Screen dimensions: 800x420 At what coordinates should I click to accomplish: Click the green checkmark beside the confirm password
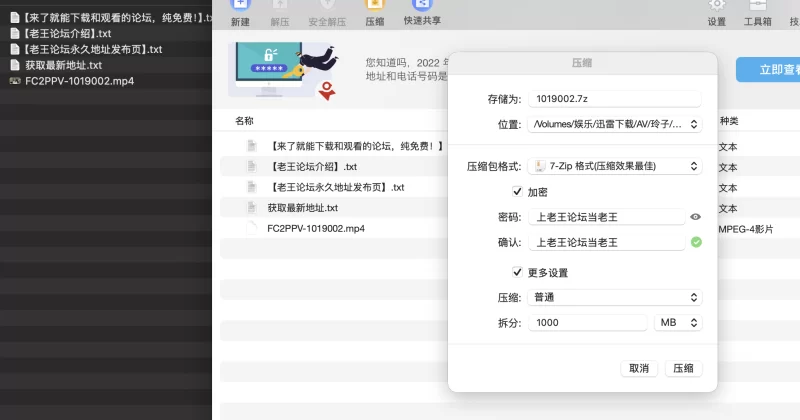click(x=696, y=242)
